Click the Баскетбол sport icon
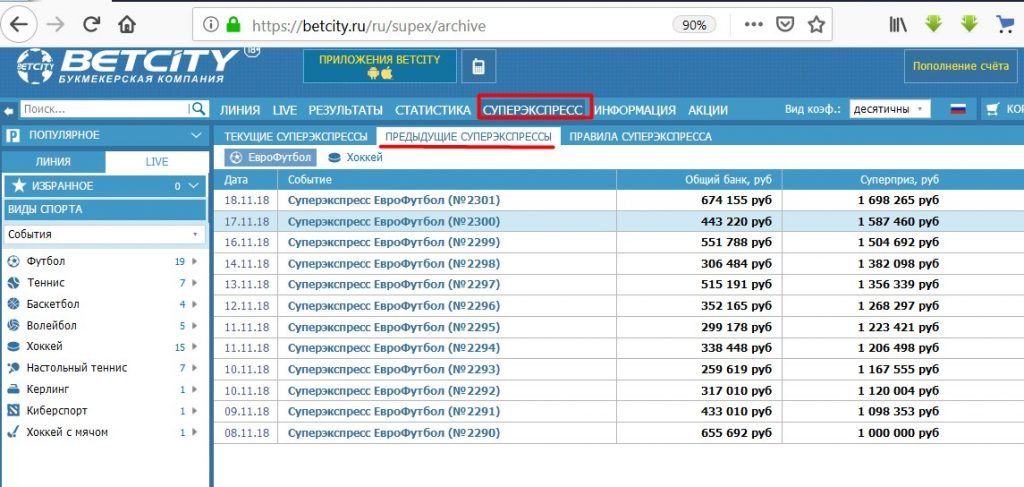 point(13,304)
